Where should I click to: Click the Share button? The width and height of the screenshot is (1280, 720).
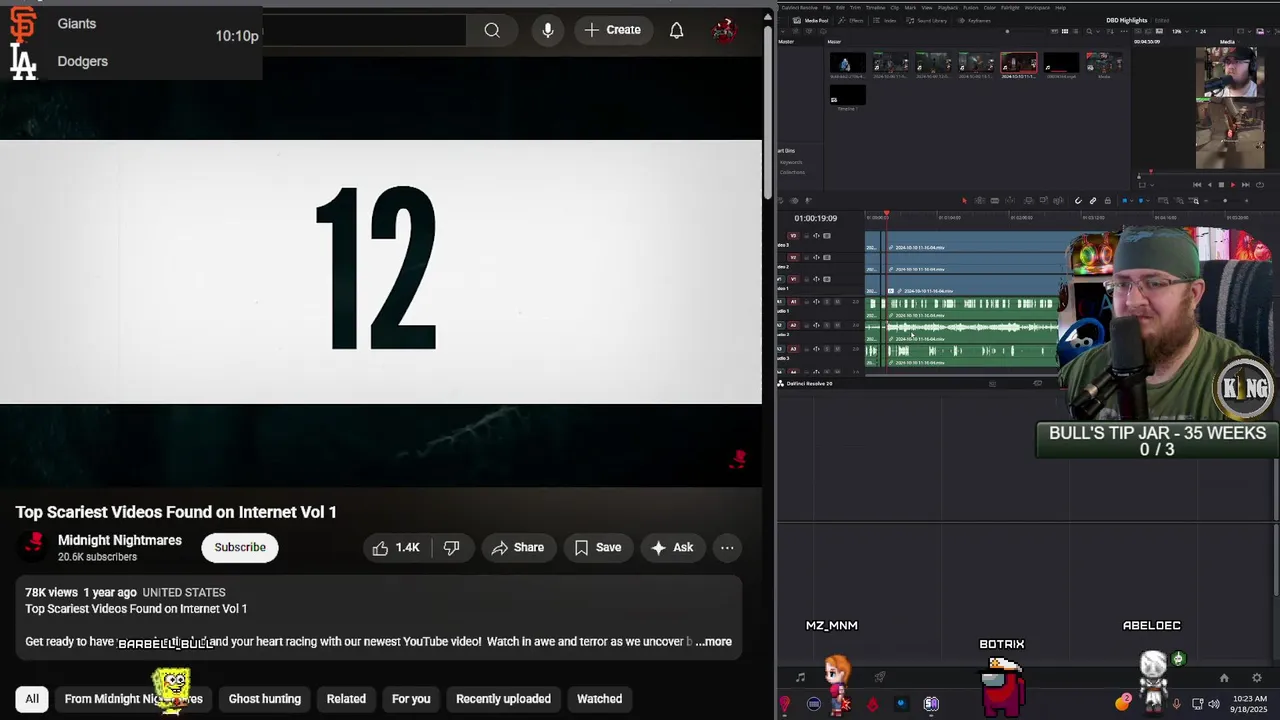[x=517, y=547]
